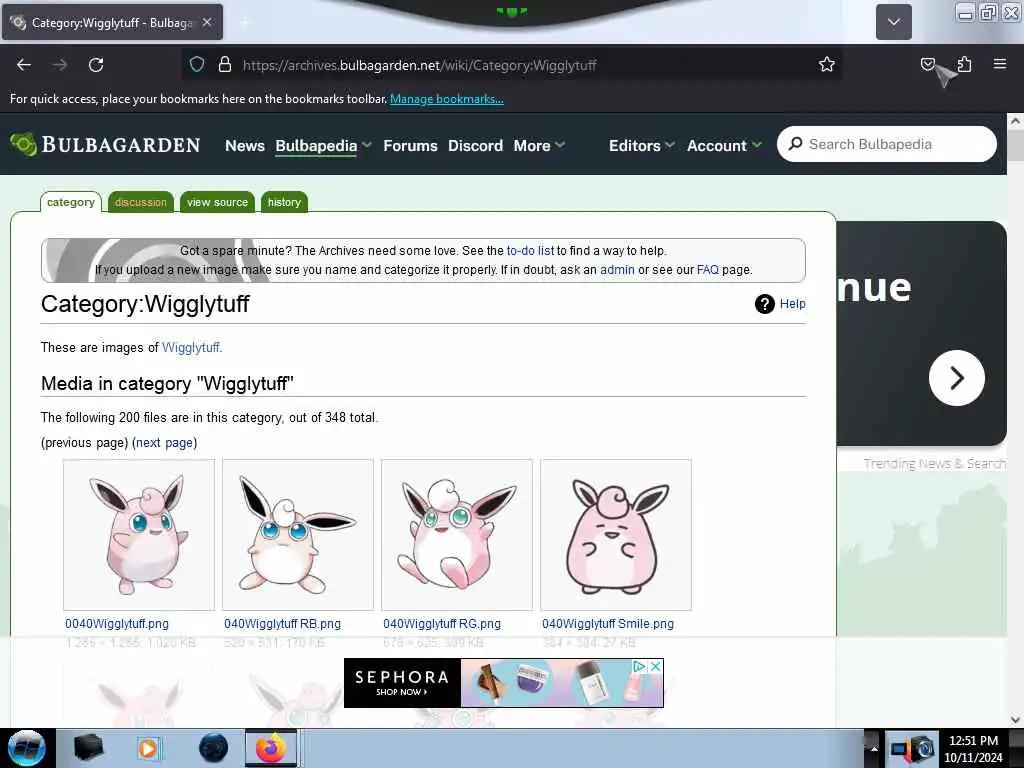Open the 040Wigglytuff Smile.png file link
1024x768 pixels.
click(x=608, y=624)
